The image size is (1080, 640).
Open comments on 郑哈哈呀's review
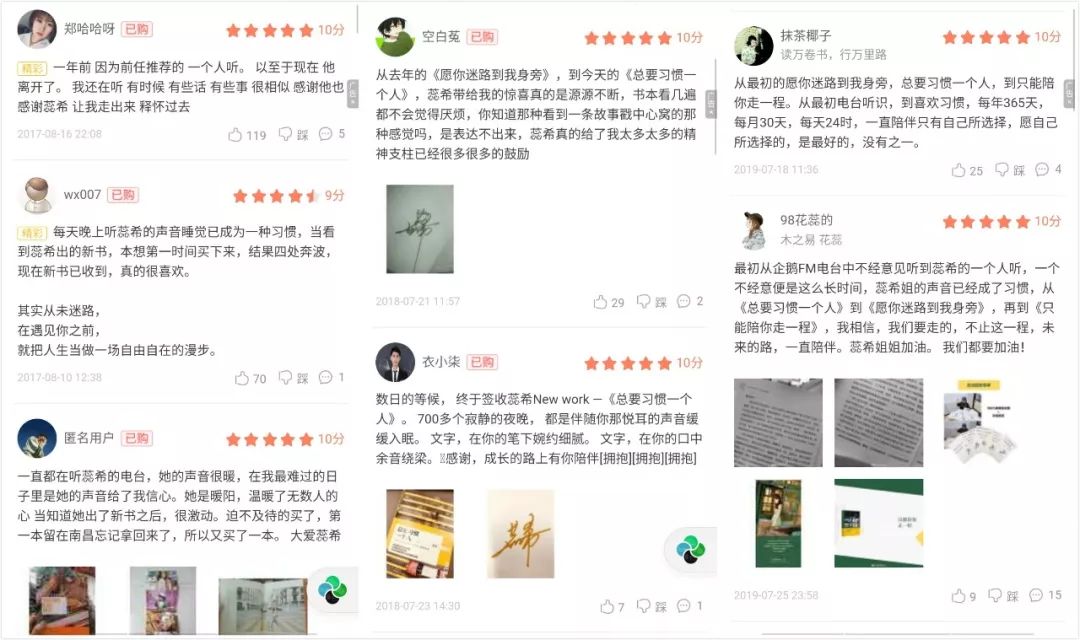331,134
